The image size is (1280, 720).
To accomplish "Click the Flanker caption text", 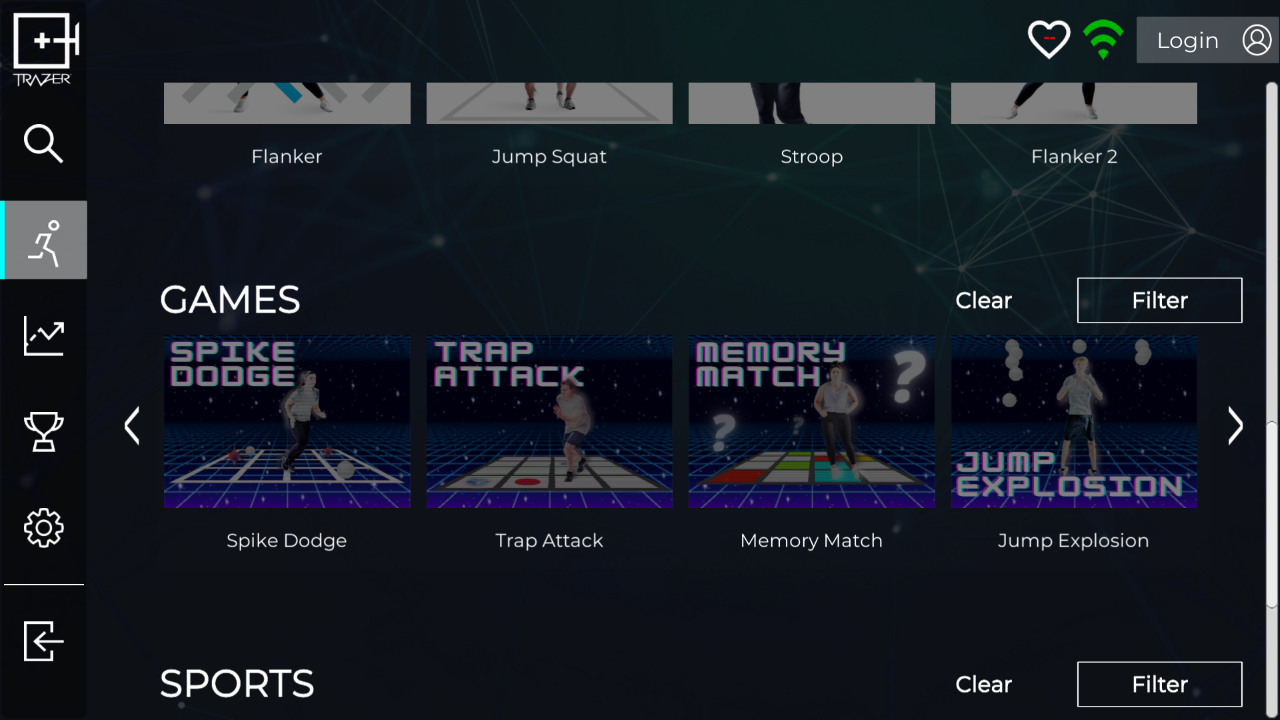I will pos(287,157).
